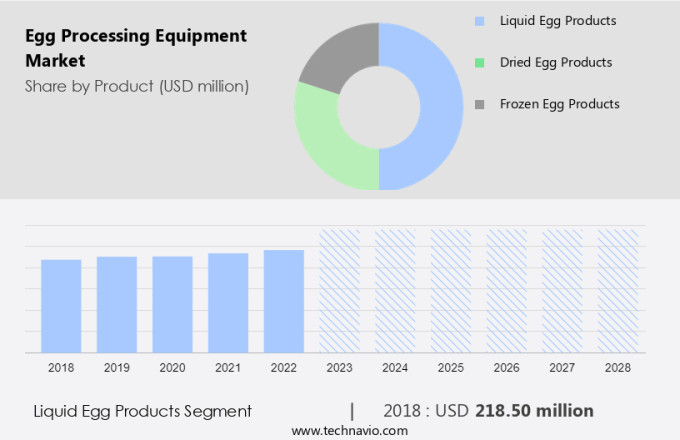Select the Liquid Egg Products legend label
Image resolution: width=680 pixels, height=440 pixels.
pos(557,21)
